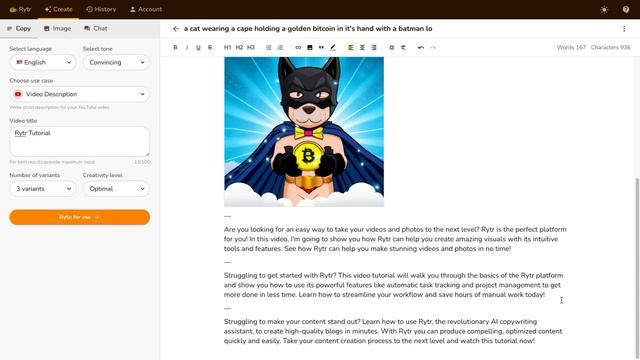Toggle light/dark theme sun icon
The width and height of the screenshot is (640, 360).
click(604, 9)
